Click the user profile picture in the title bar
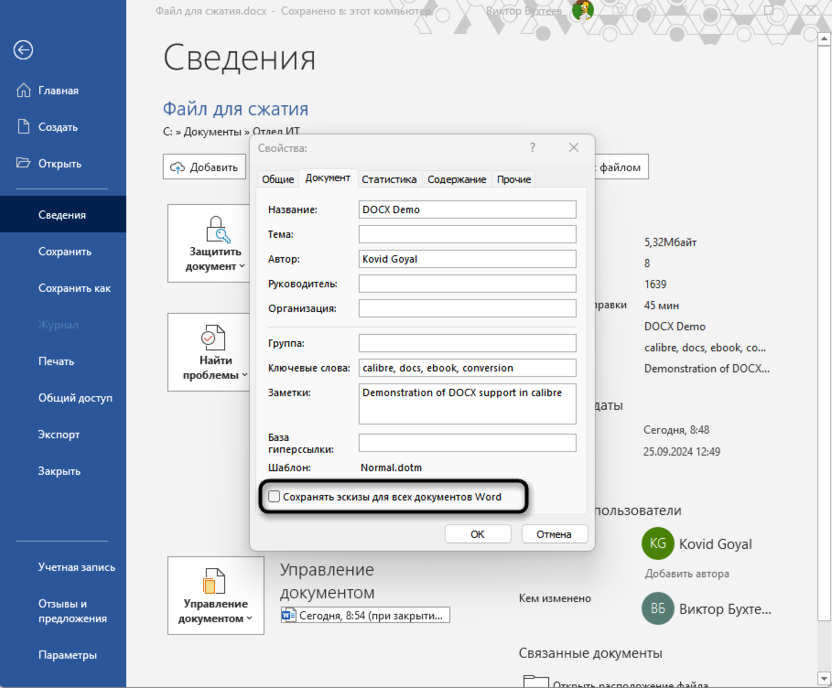The height and width of the screenshot is (688, 832). point(583,10)
